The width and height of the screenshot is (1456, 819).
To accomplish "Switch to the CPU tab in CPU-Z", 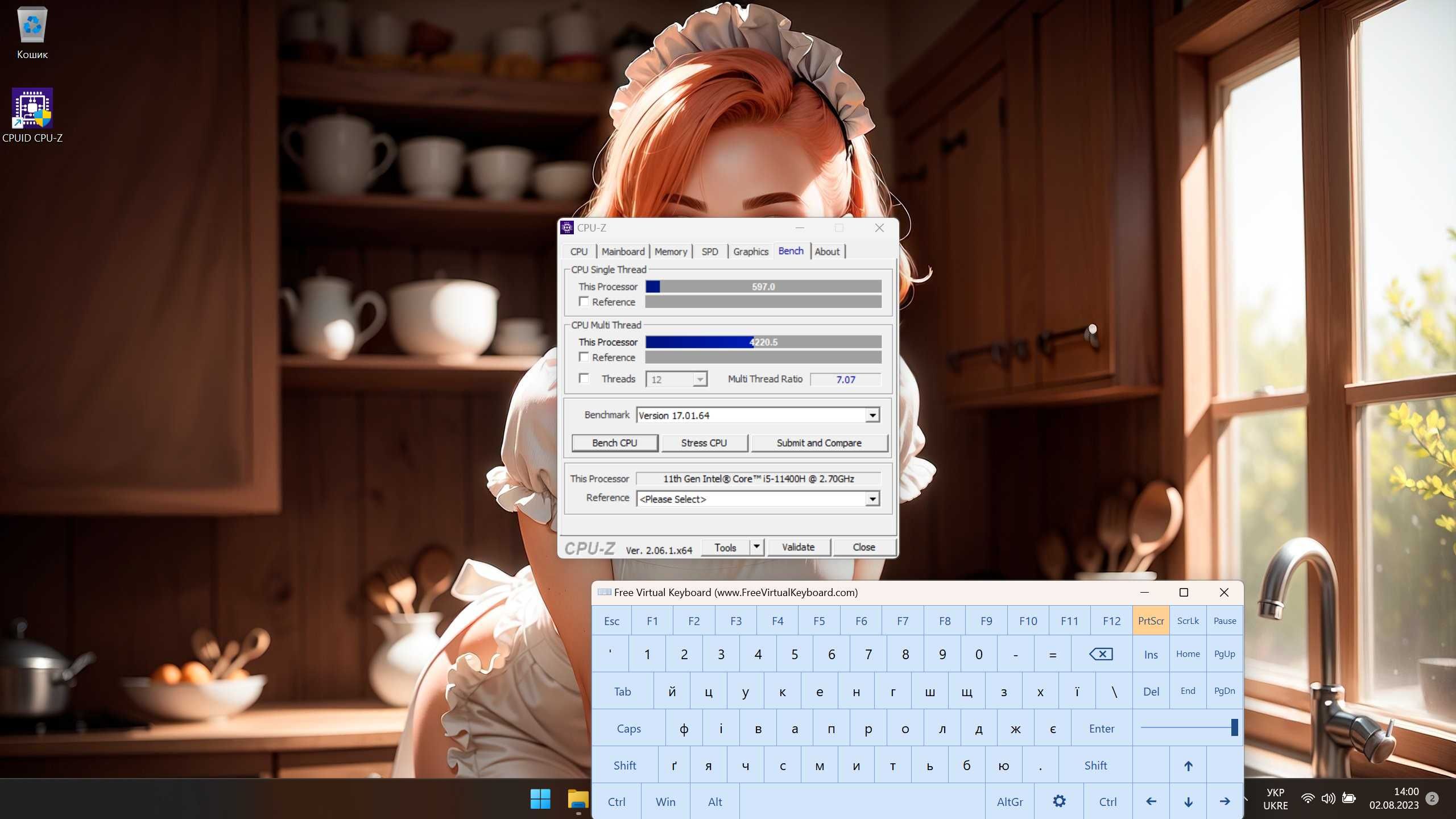I will point(579,251).
